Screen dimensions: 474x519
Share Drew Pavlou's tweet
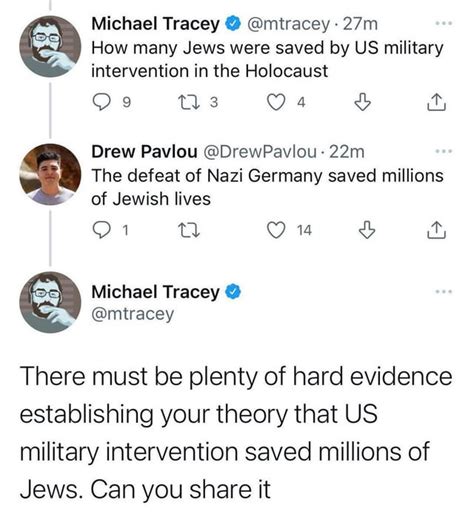coord(436,230)
